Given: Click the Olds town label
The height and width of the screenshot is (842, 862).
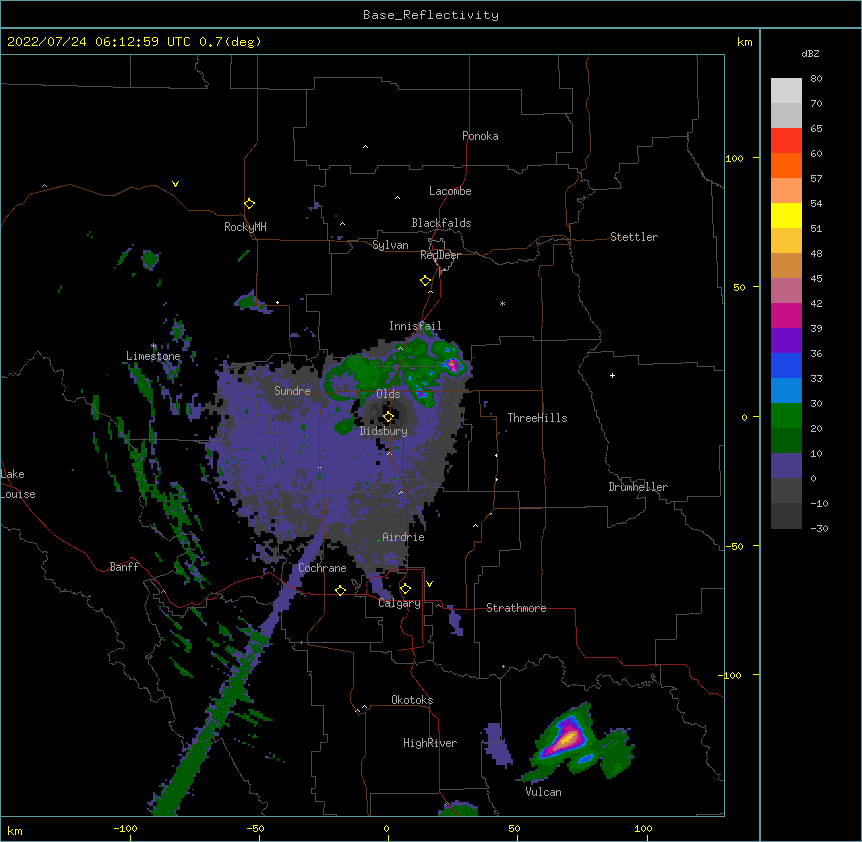Looking at the screenshot, I should [388, 394].
